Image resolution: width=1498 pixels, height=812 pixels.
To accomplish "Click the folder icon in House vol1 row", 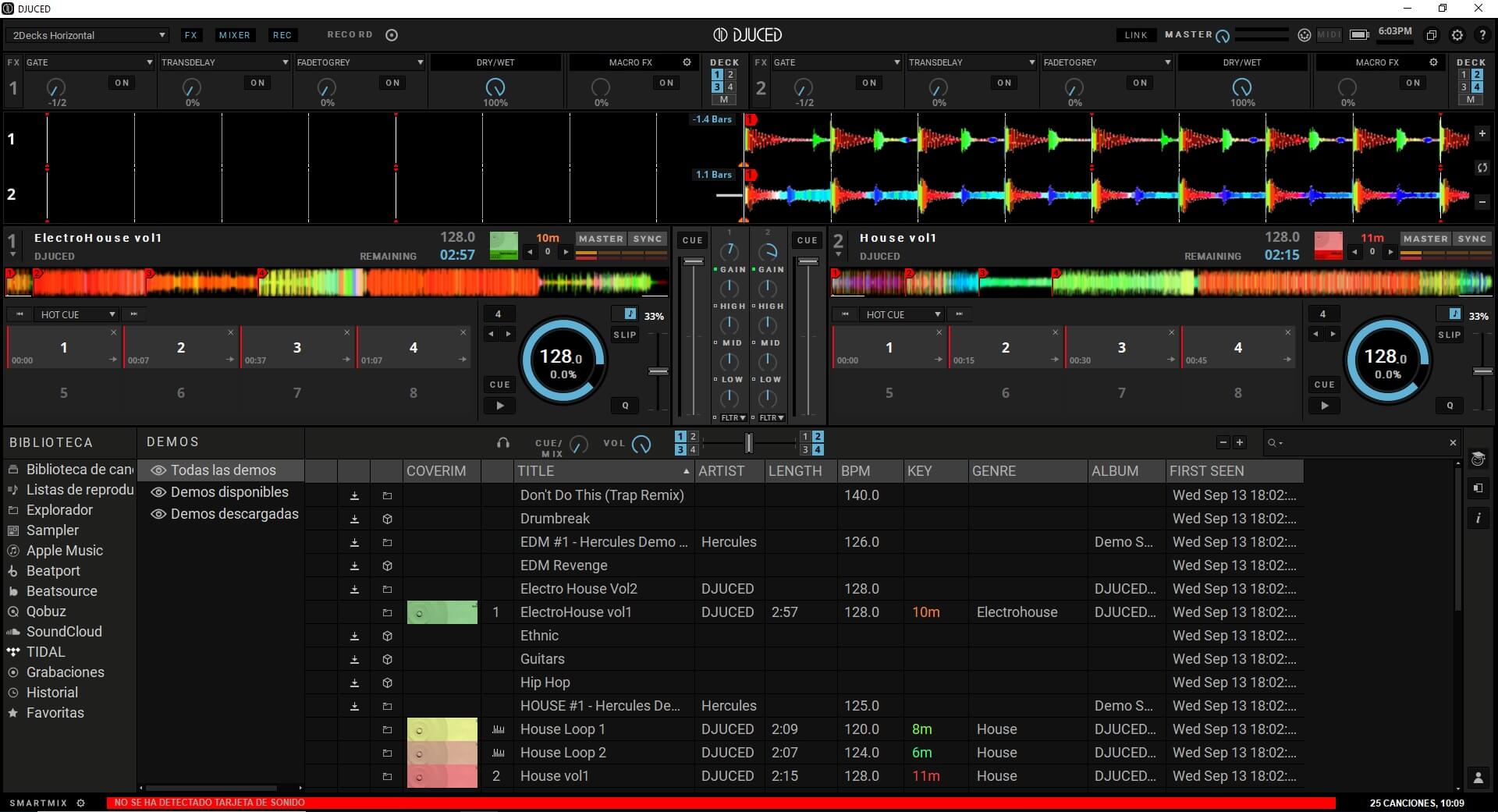I will tap(387, 776).
